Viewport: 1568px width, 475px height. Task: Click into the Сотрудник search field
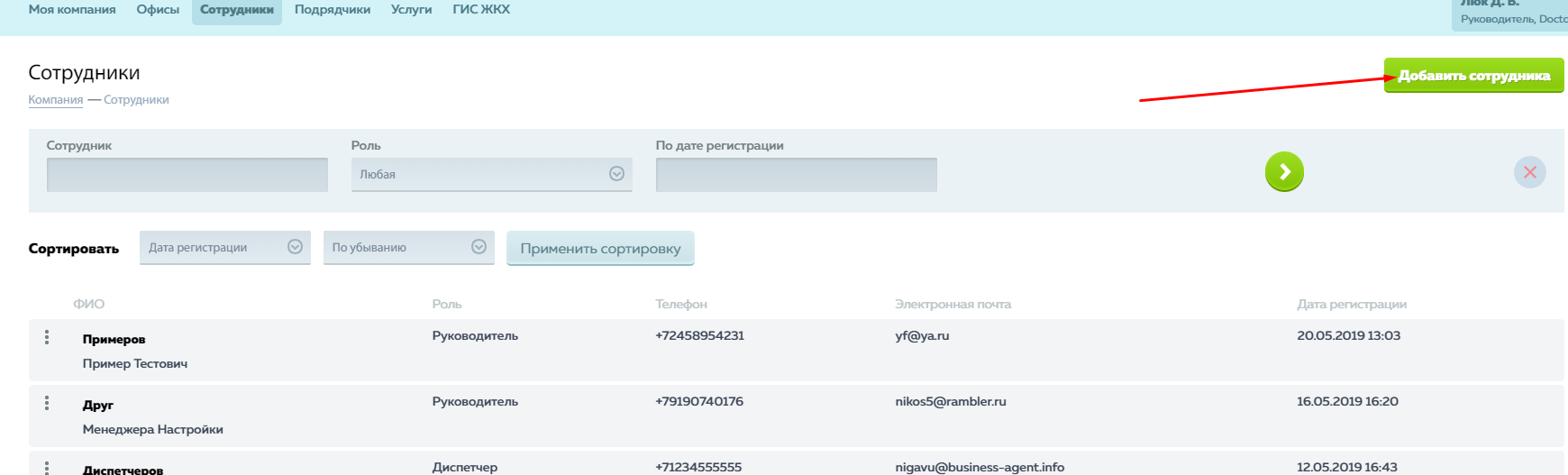(187, 175)
